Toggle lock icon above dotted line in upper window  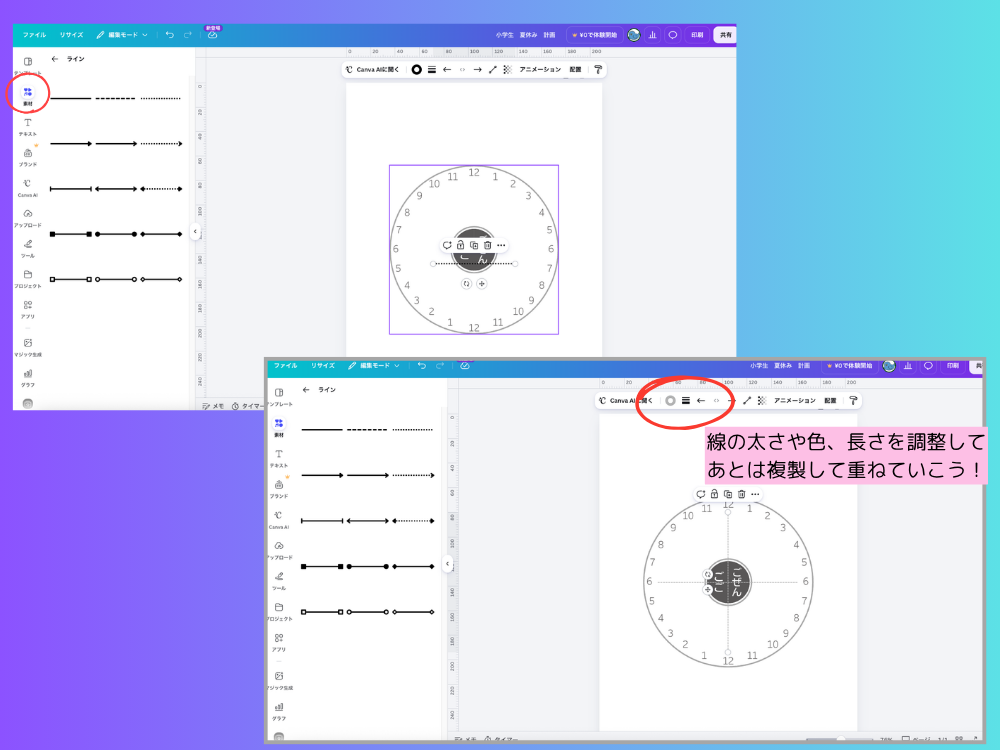click(460, 245)
